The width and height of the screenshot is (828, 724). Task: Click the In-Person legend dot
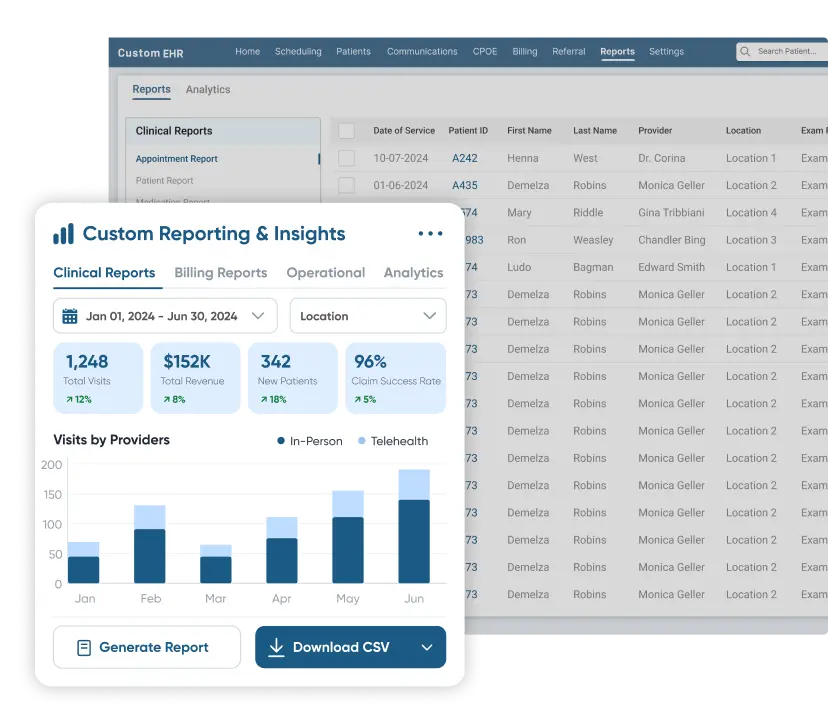pyautogui.click(x=281, y=440)
